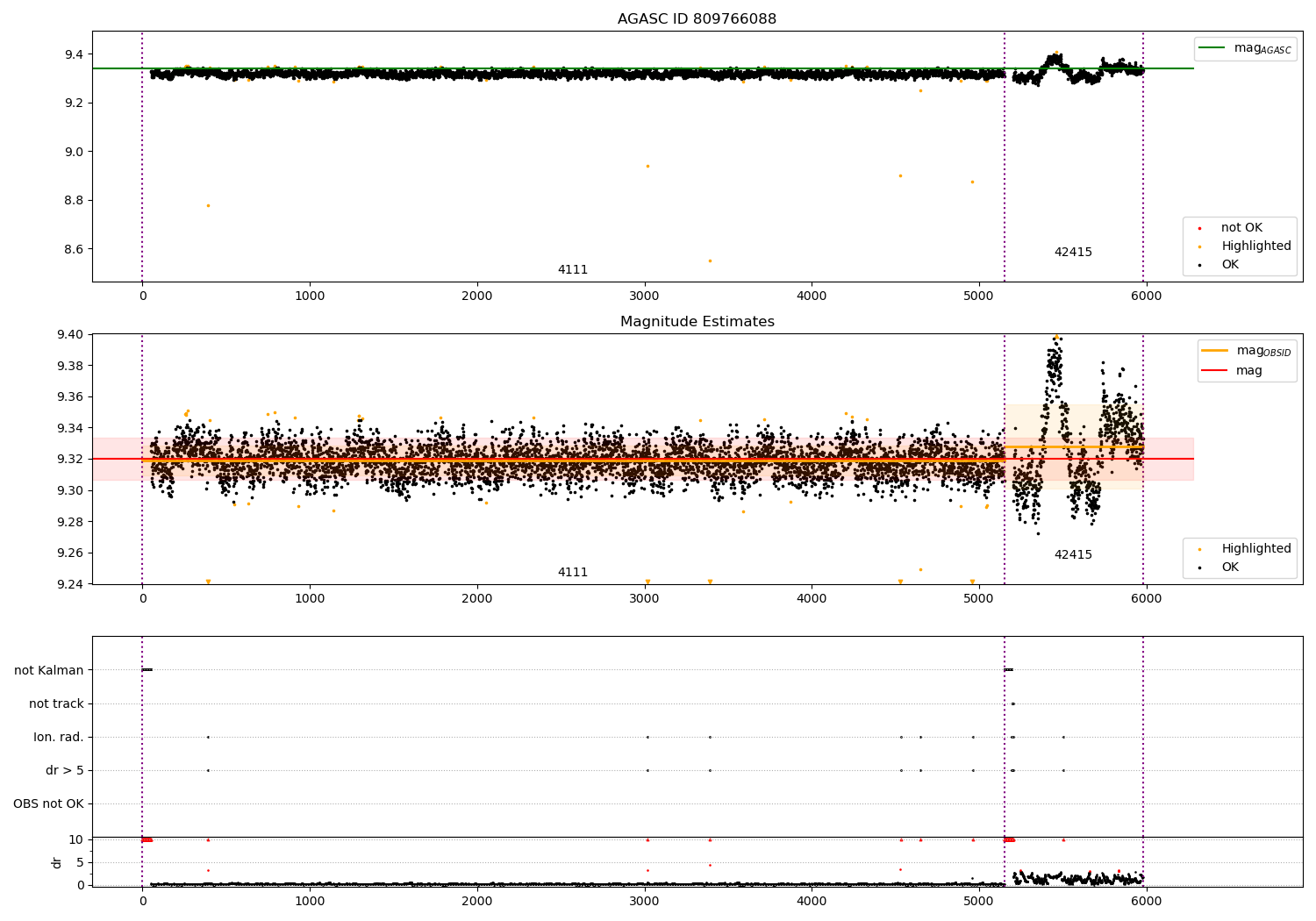Click the '9.24' tick on middle plot
Viewport: 1316px width, 921px height.
(70, 584)
